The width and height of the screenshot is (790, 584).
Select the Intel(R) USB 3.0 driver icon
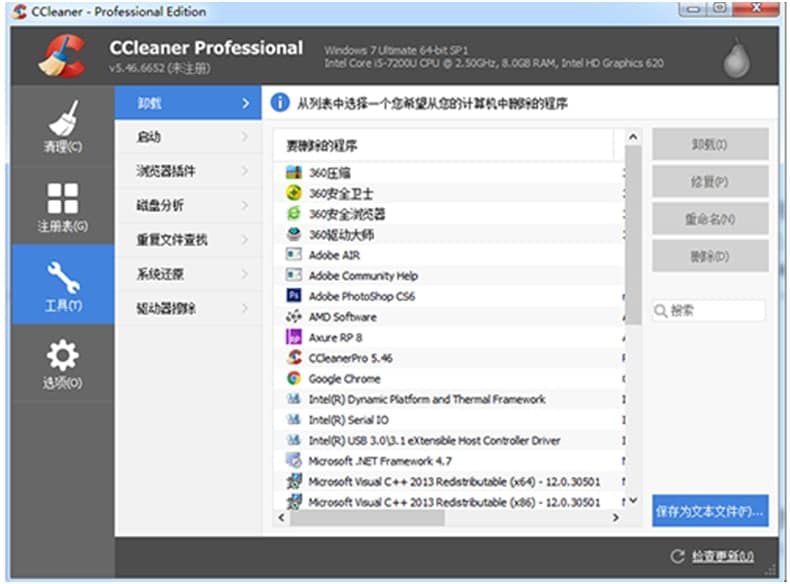click(294, 440)
